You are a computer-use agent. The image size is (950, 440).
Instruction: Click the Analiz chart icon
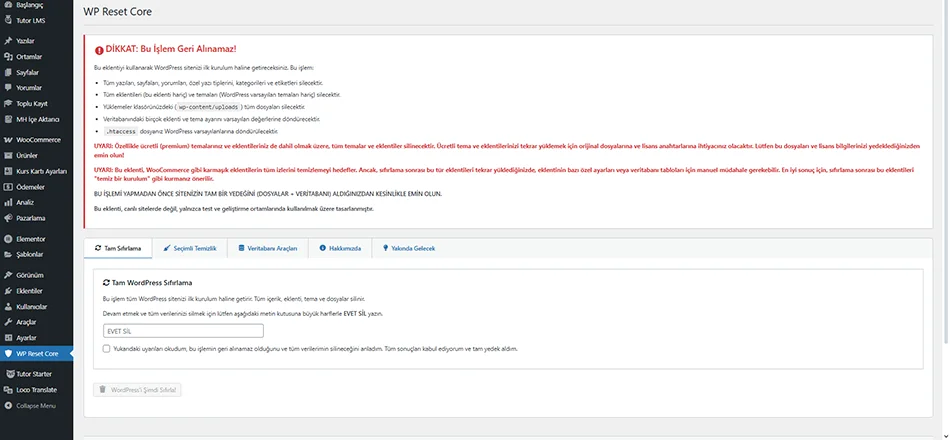[x=8, y=202]
